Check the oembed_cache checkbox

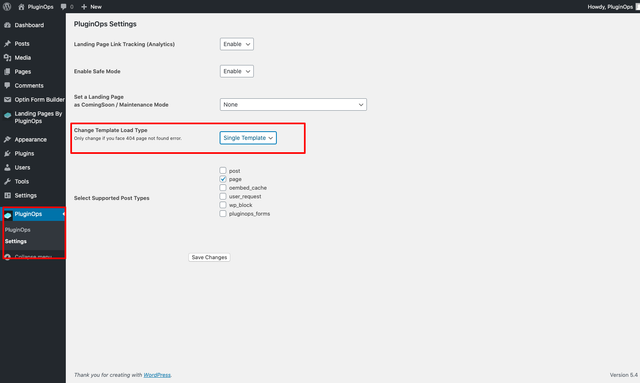click(223, 187)
